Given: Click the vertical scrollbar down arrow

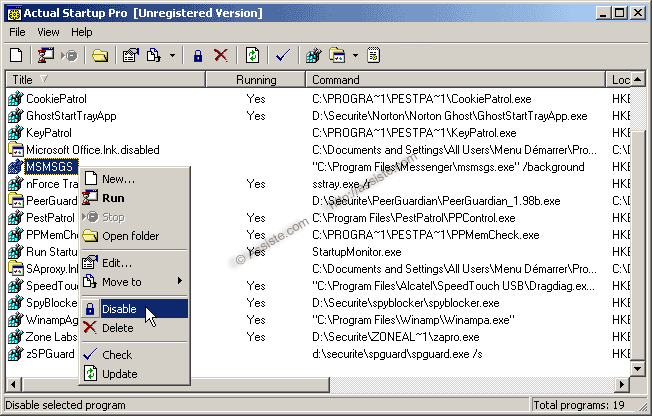Looking at the screenshot, I should pos(637,369).
